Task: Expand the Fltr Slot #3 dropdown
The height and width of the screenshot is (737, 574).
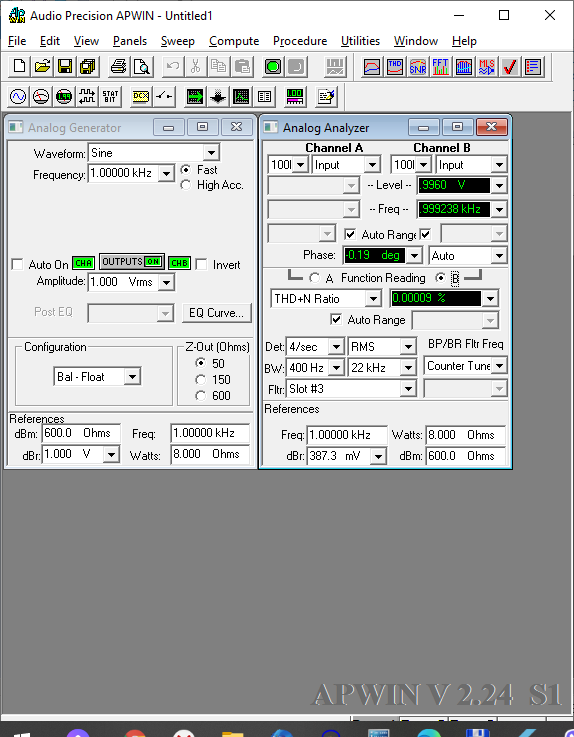Action: coord(408,389)
